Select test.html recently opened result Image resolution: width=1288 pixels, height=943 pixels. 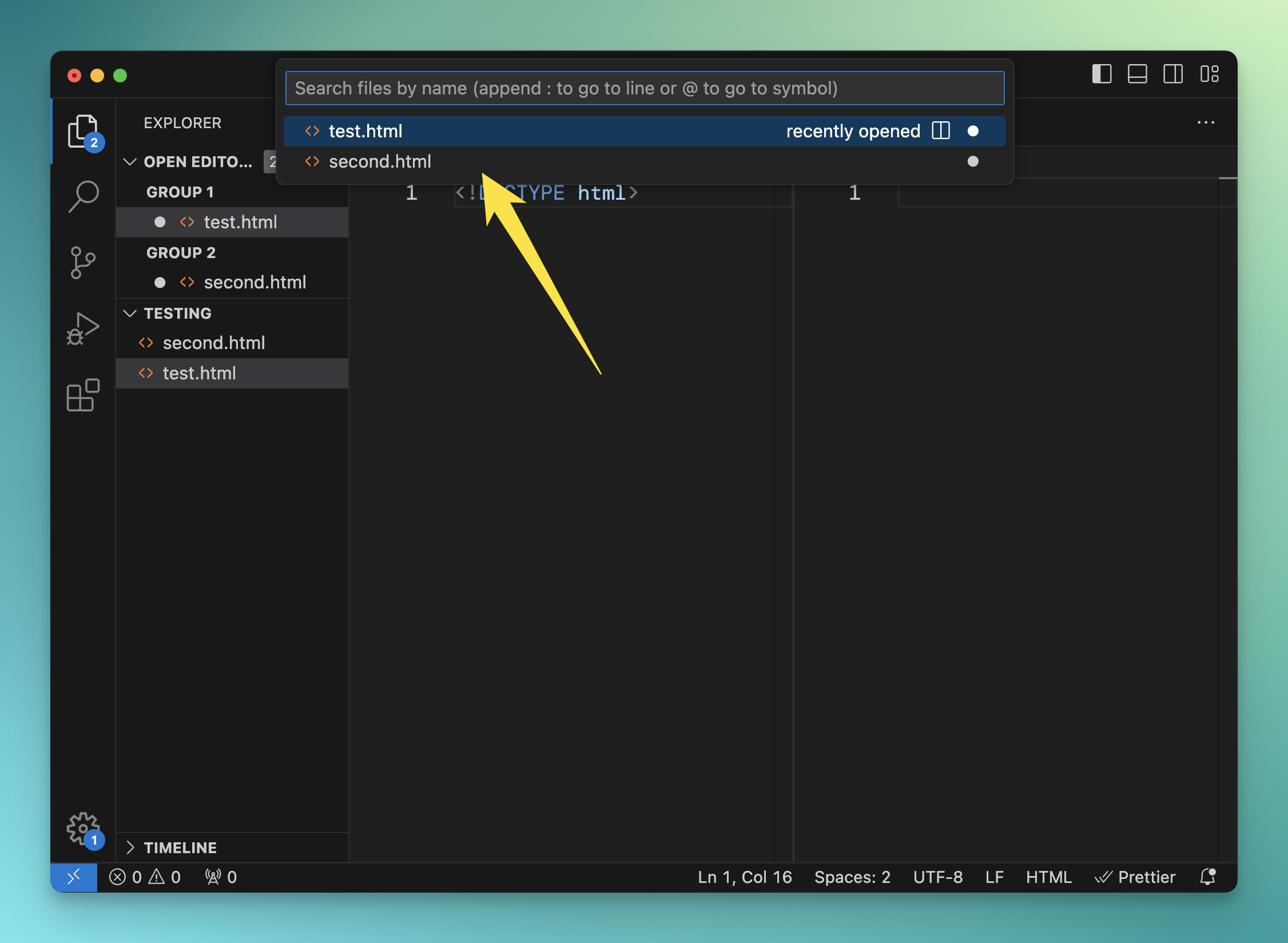point(366,131)
